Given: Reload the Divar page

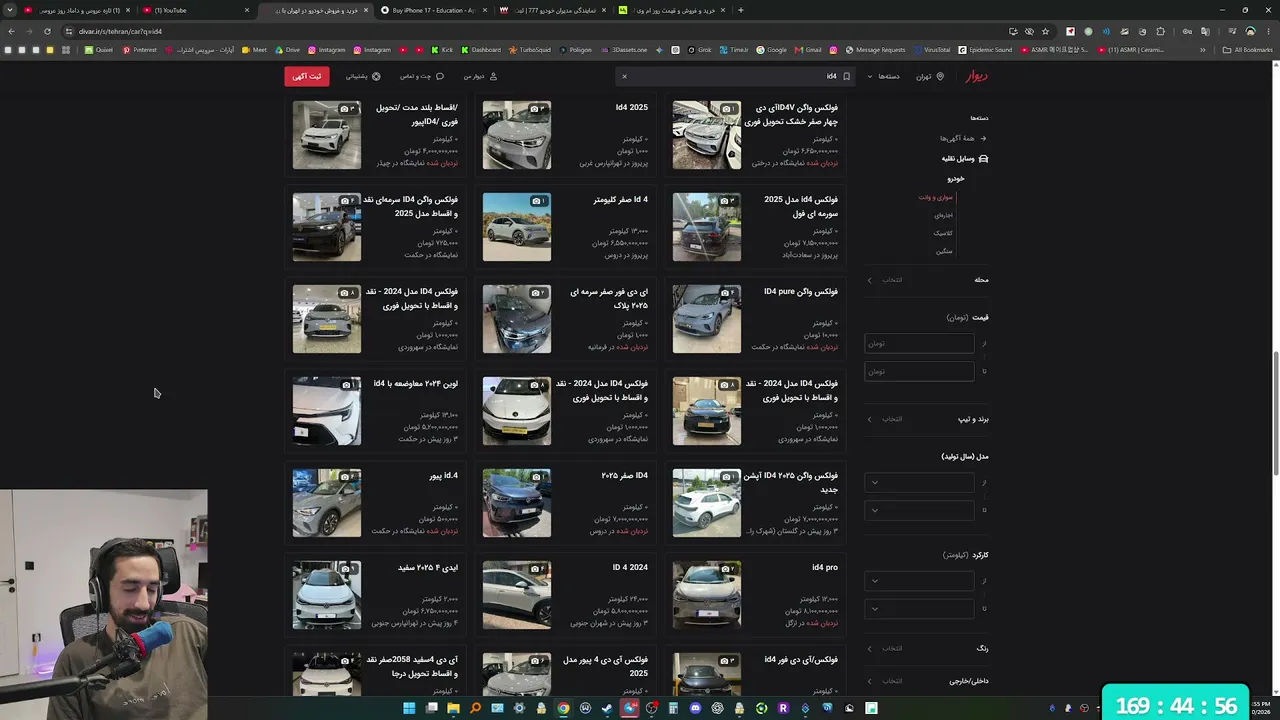Looking at the screenshot, I should pos(47,31).
